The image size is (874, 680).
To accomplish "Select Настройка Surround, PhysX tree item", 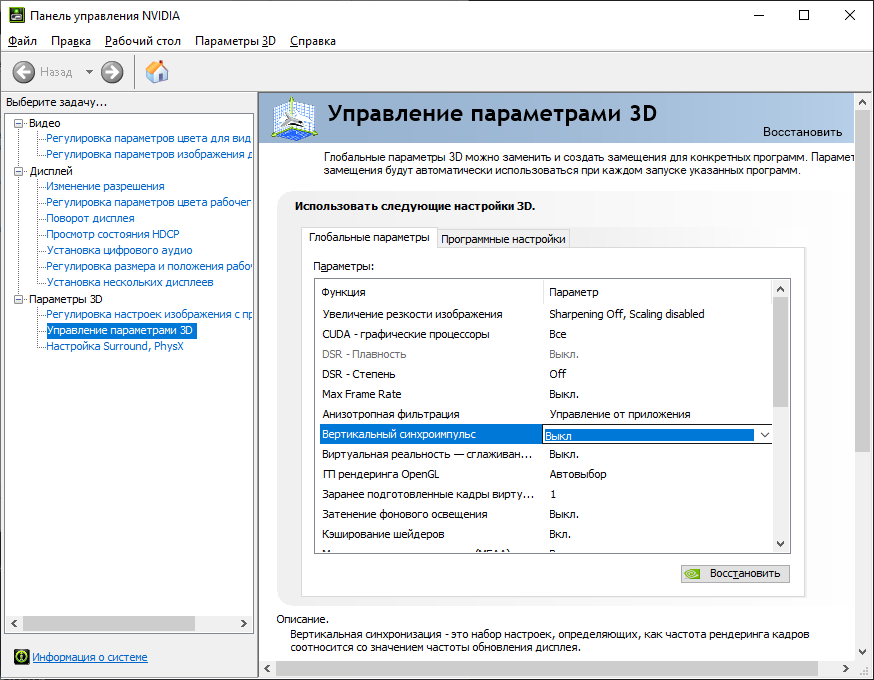I will pyautogui.click(x=115, y=346).
